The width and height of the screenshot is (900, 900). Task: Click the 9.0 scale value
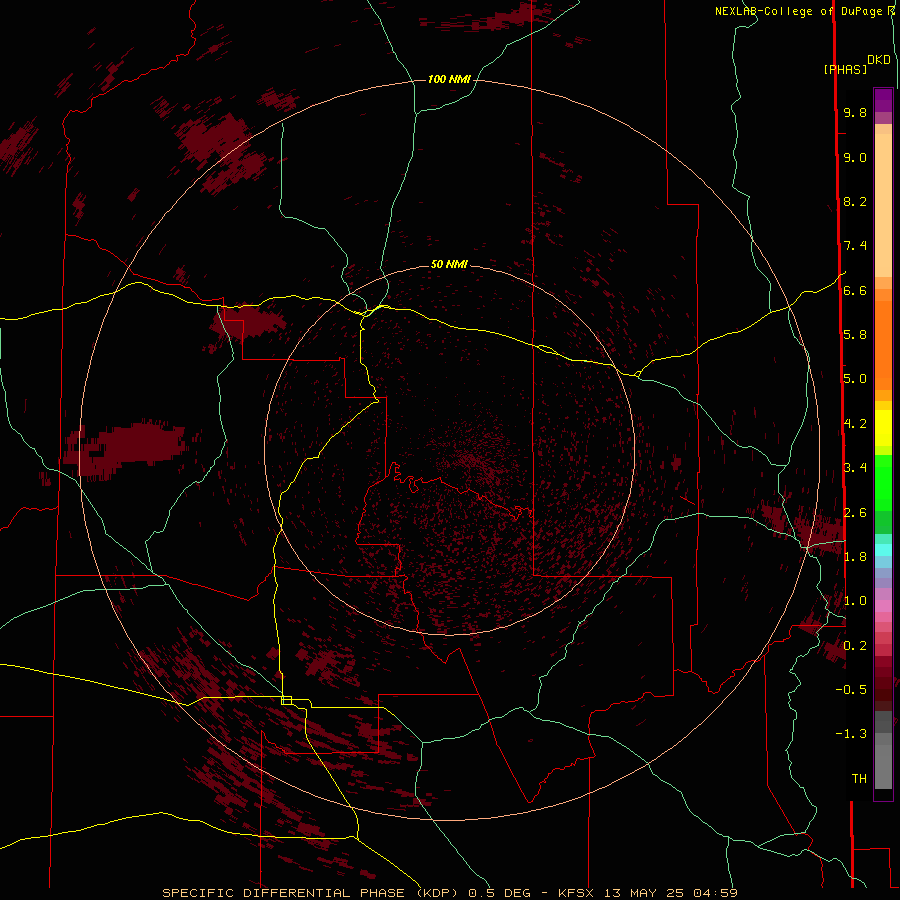point(855,157)
